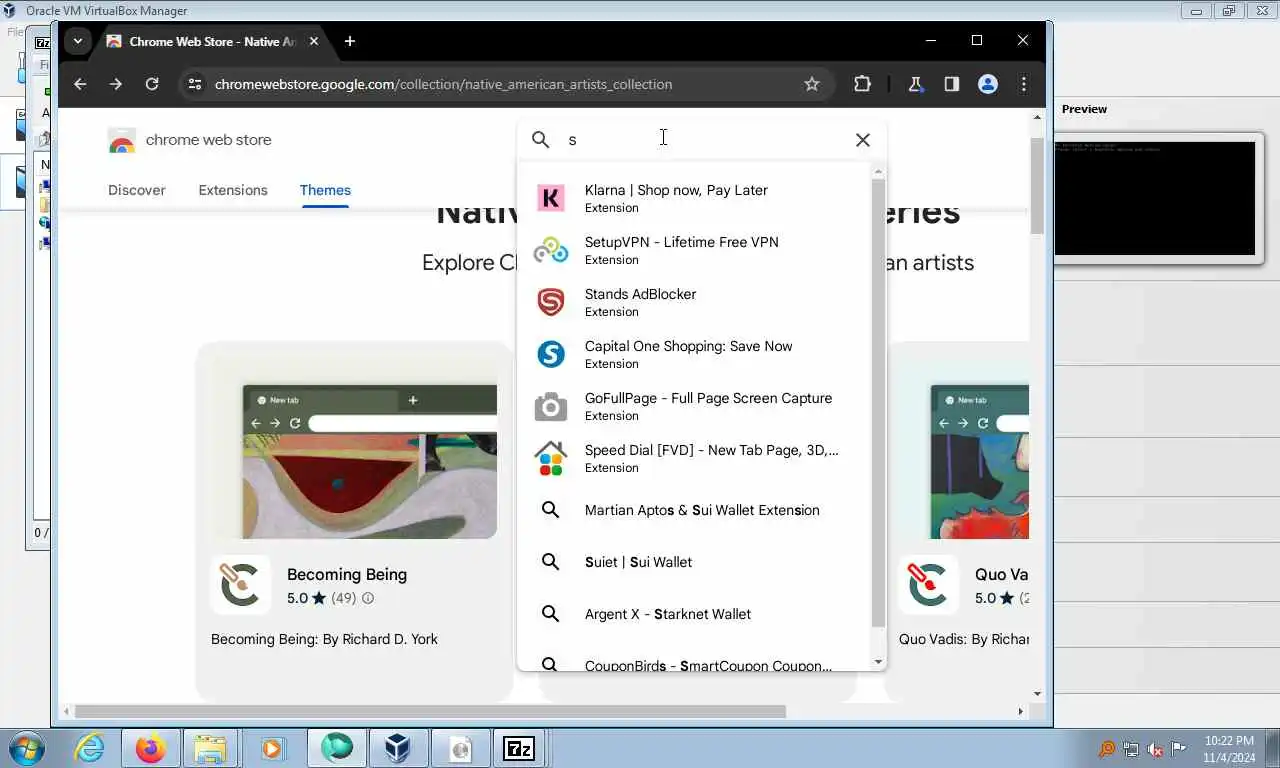1280x768 pixels.
Task: Open the Action Center flag tray icon
Action: 1179,749
